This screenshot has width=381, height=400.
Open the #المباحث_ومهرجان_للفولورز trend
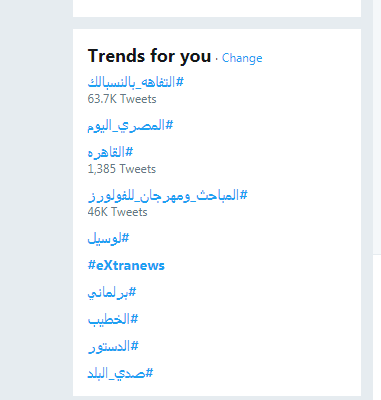pyautogui.click(x=168, y=195)
